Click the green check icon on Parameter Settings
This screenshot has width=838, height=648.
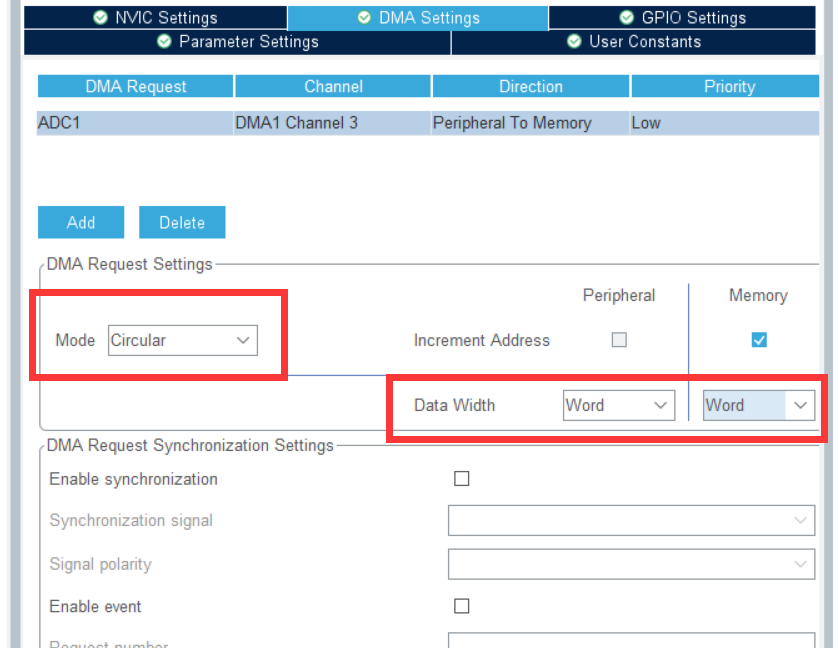coord(164,42)
